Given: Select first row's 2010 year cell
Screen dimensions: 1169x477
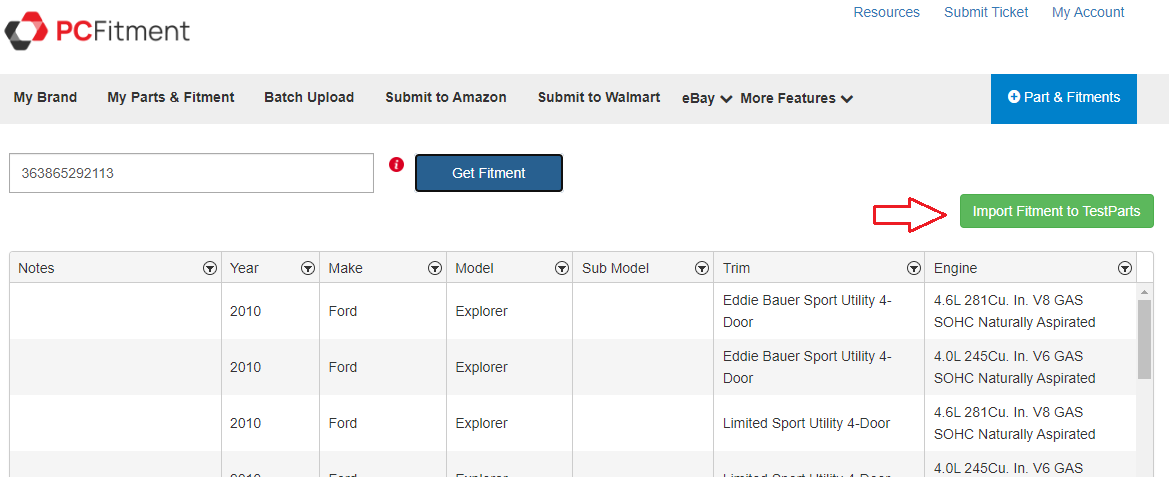Looking at the screenshot, I should click(271, 311).
